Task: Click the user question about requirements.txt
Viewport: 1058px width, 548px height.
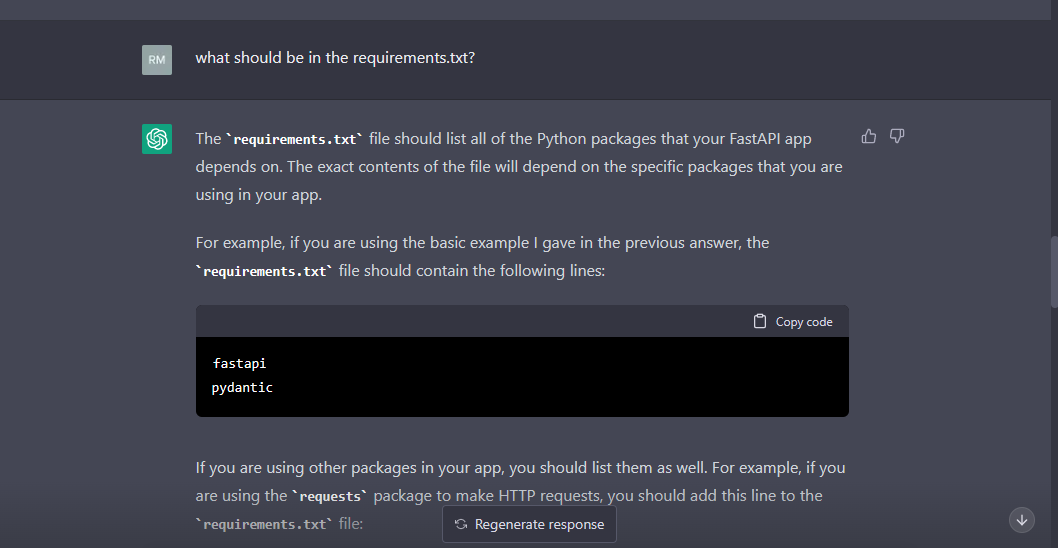Action: pyautogui.click(x=335, y=58)
